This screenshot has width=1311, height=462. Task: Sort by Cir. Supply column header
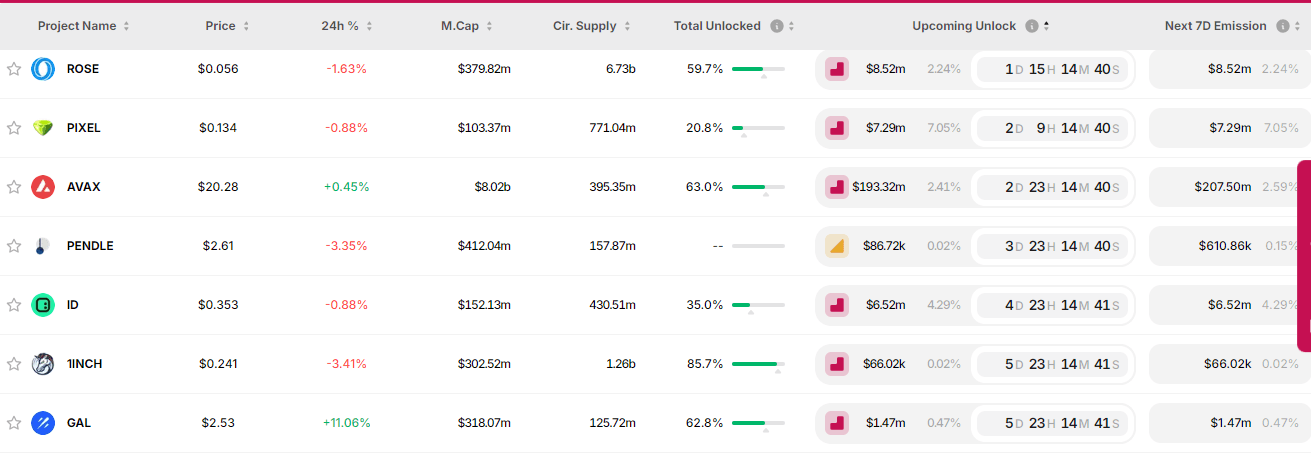click(x=591, y=26)
